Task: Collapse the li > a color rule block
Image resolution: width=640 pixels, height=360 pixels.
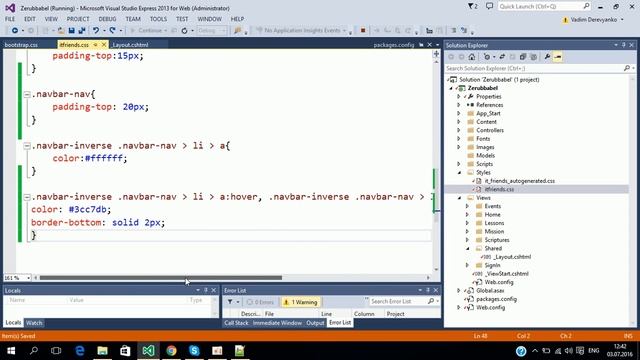Action: [x=27, y=146]
